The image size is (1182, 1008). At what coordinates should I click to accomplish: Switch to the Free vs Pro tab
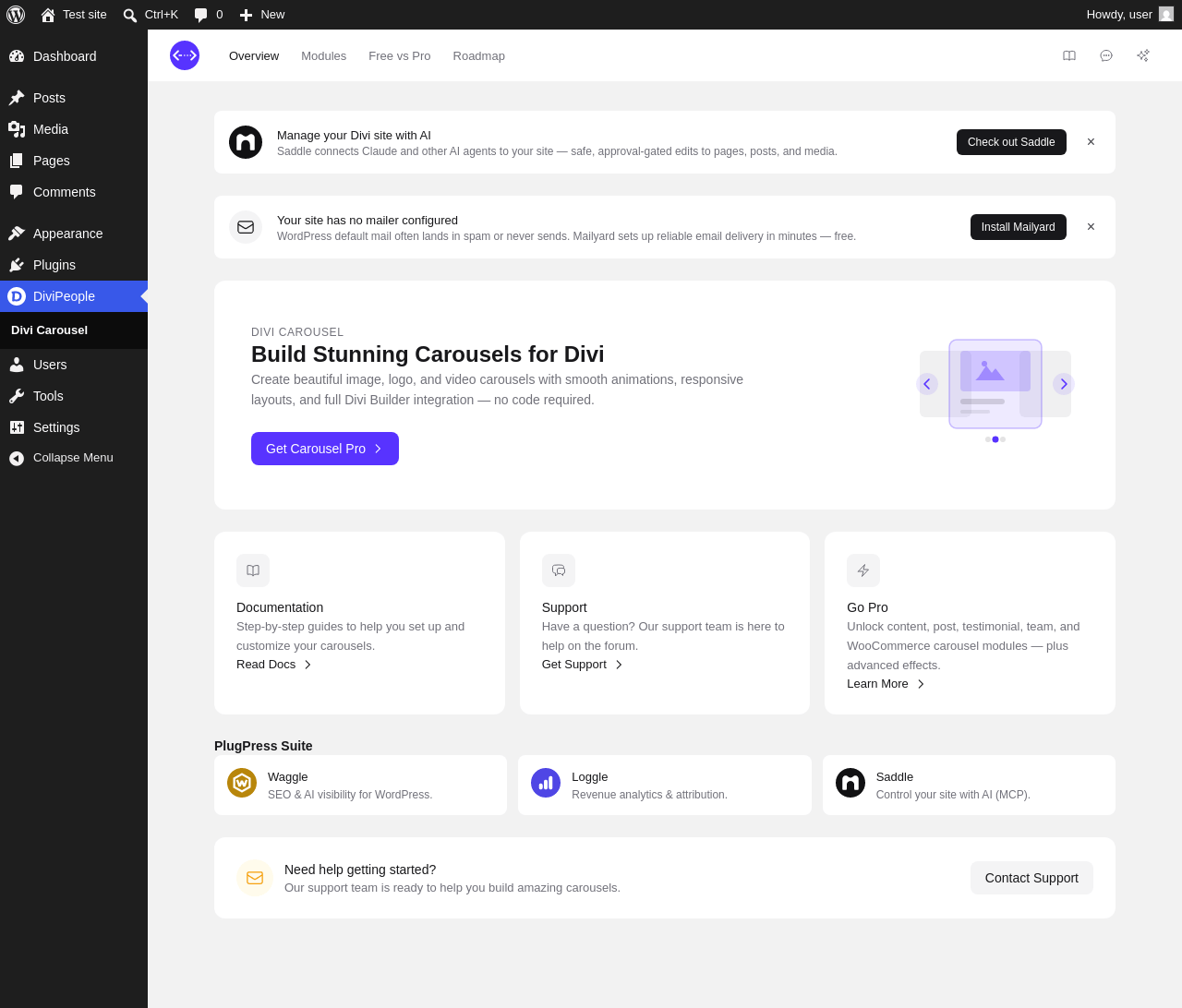pyautogui.click(x=400, y=55)
